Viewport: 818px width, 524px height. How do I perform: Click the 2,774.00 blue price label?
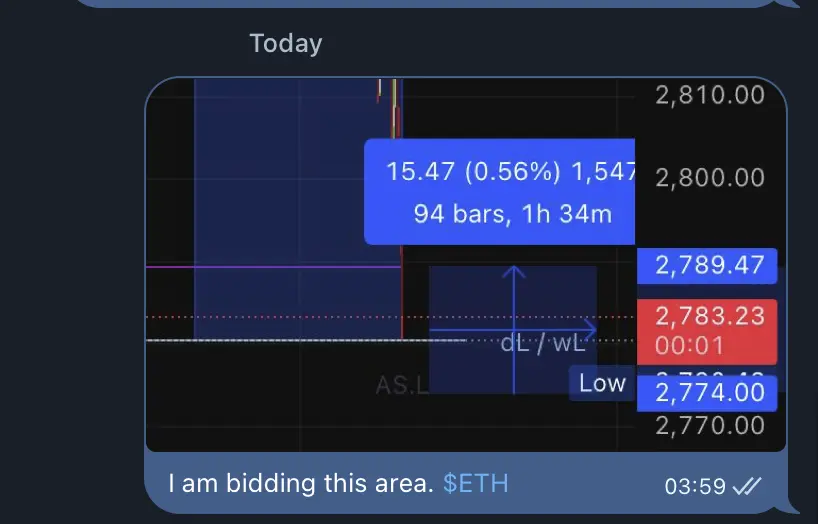tap(707, 393)
